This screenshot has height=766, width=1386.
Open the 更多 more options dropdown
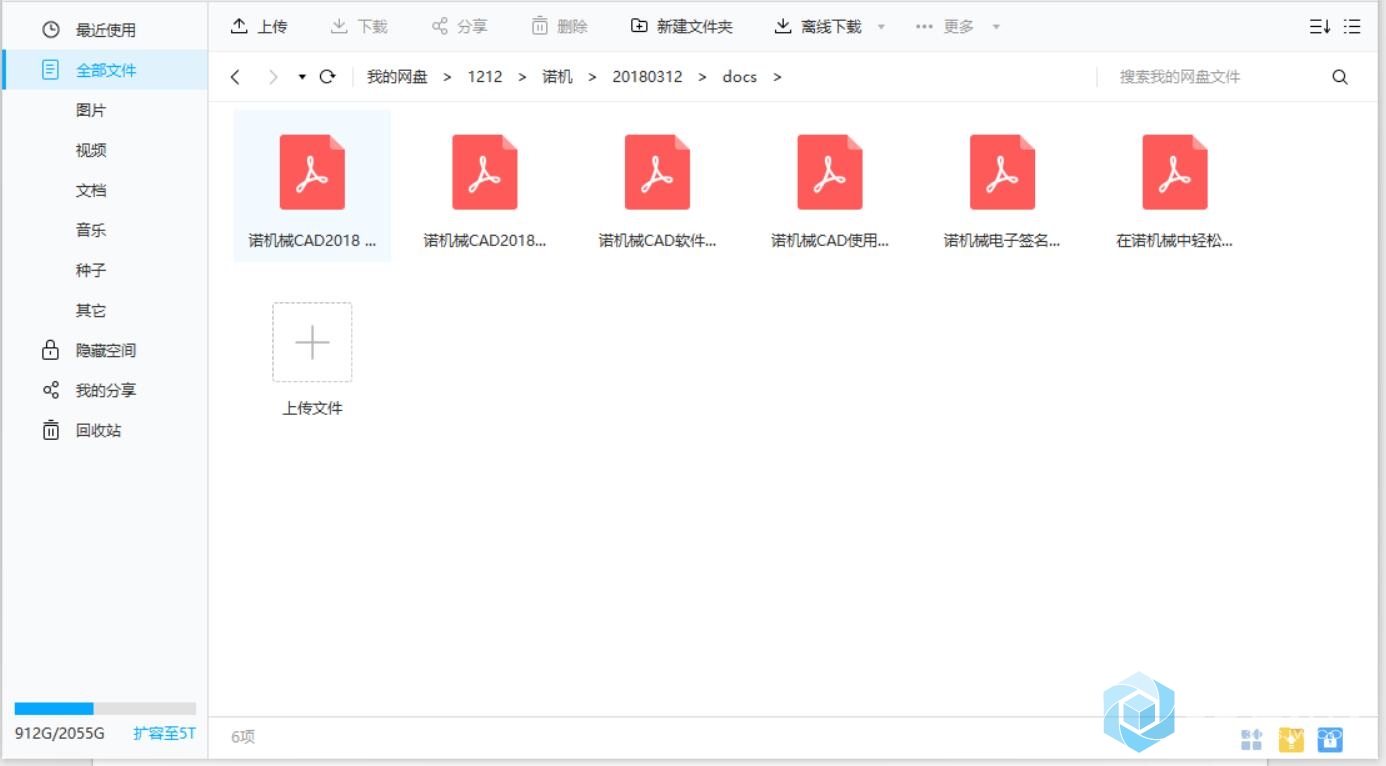(957, 27)
